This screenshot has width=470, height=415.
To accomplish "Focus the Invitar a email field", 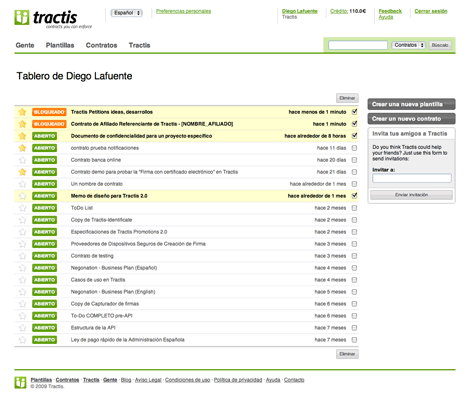I will tap(412, 178).
